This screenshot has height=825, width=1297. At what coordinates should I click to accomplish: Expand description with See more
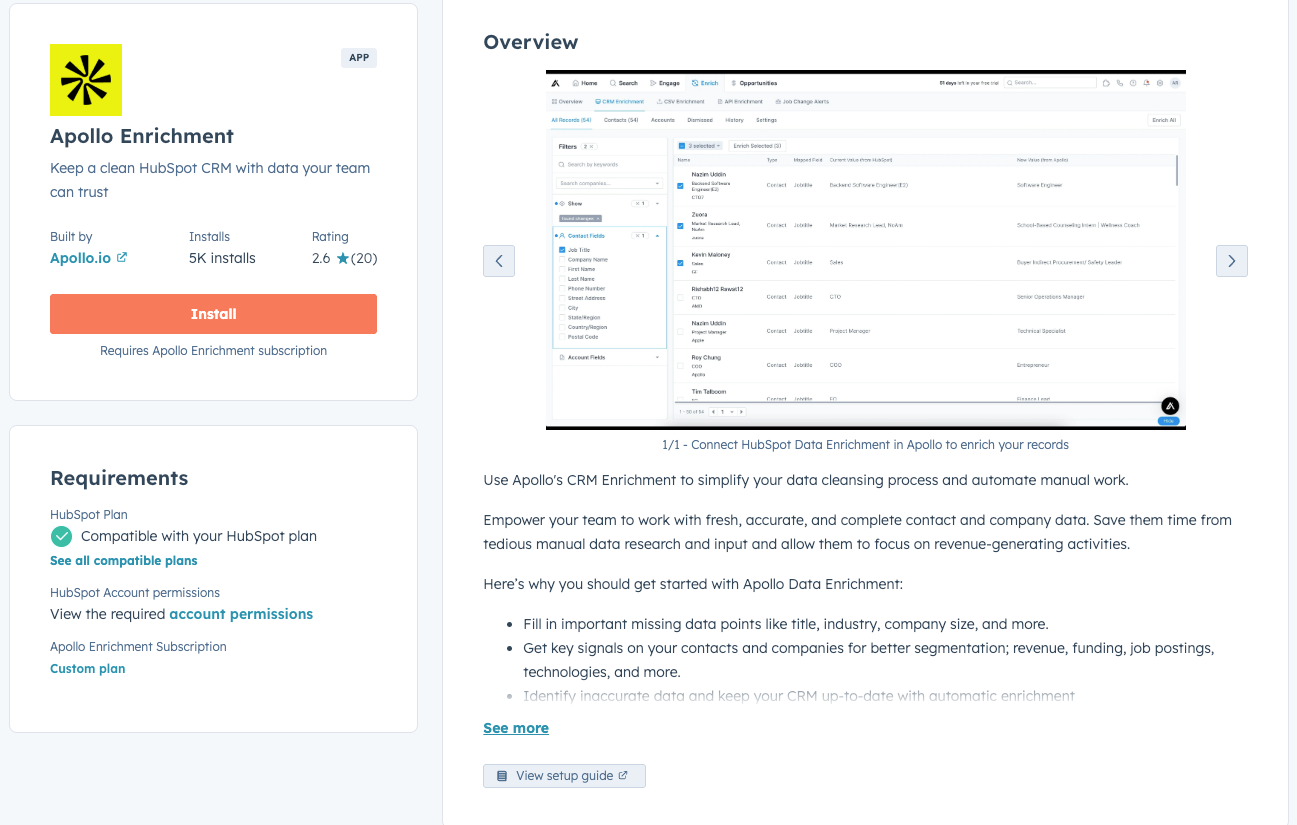(516, 728)
